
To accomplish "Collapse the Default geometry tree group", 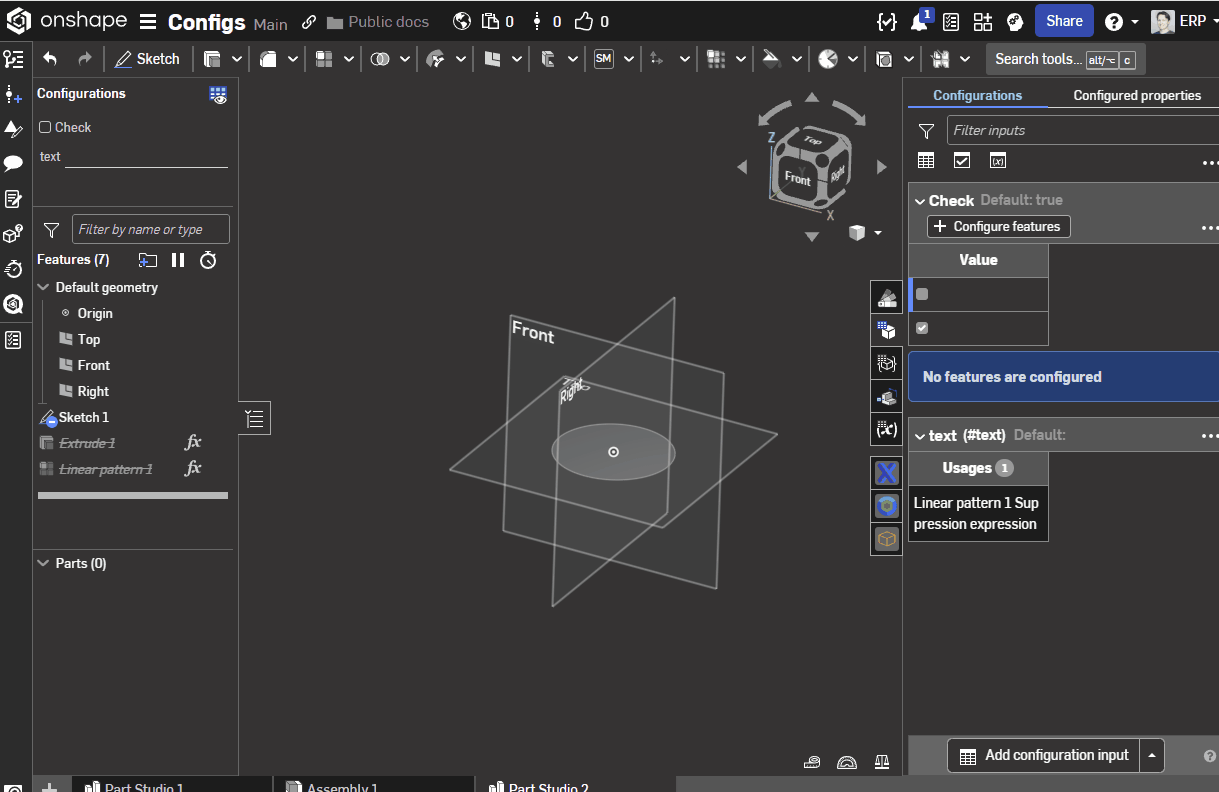I will [x=43, y=287].
